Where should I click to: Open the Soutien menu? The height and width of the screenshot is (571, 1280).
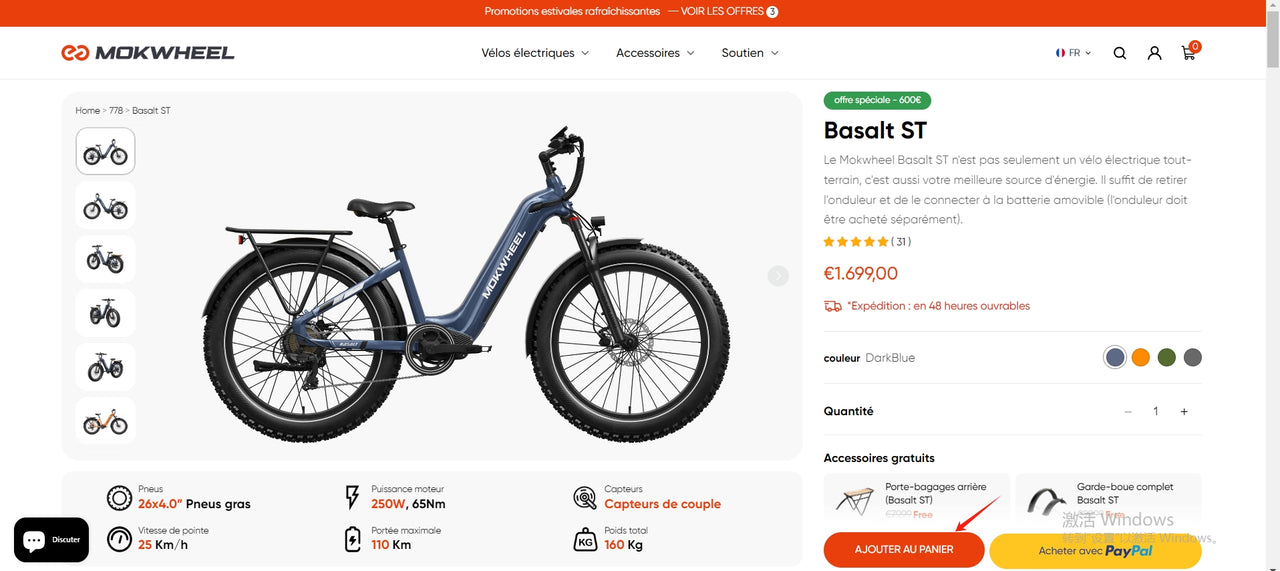750,53
